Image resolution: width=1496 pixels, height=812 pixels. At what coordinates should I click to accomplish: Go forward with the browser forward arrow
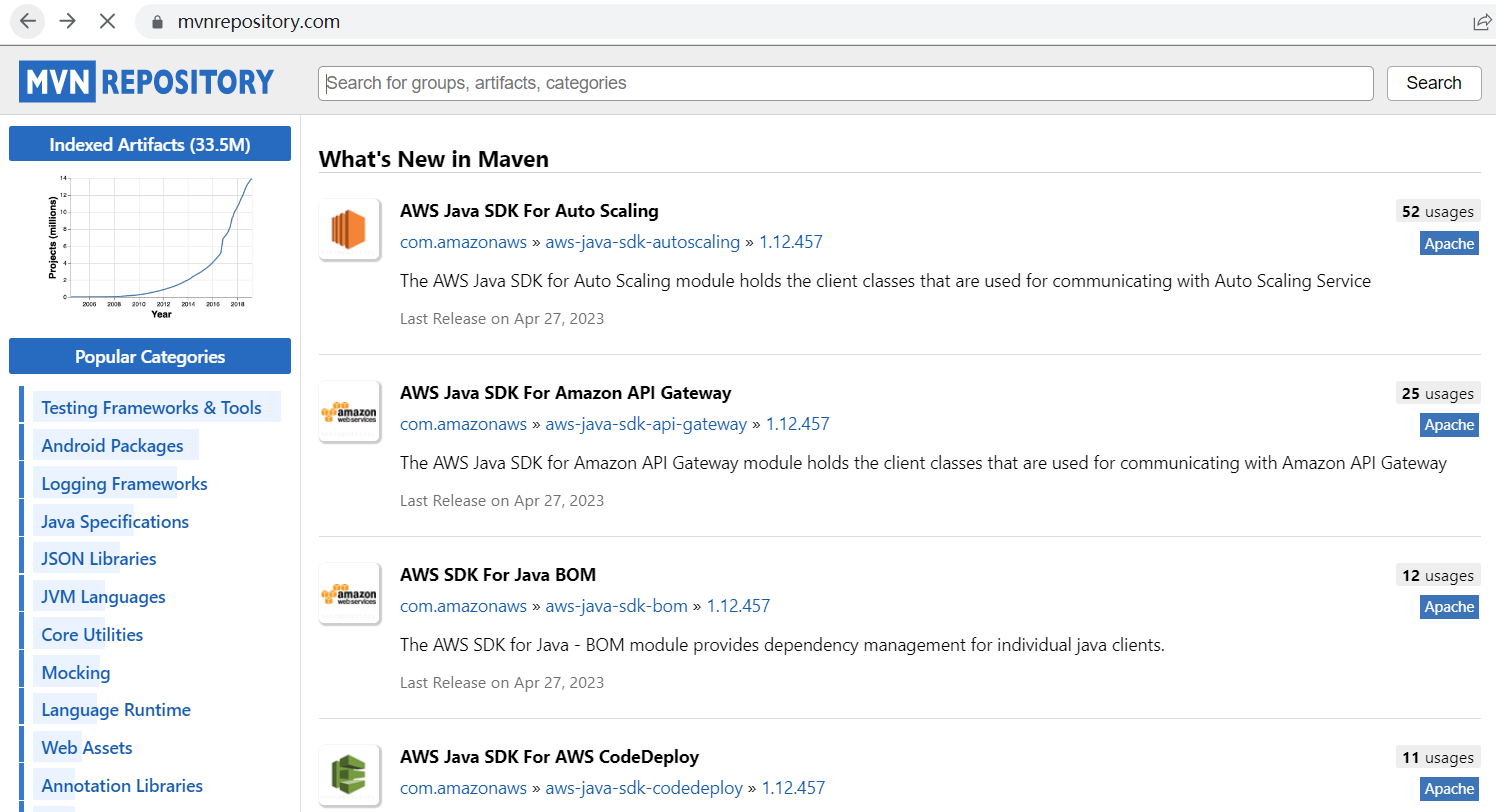(68, 21)
